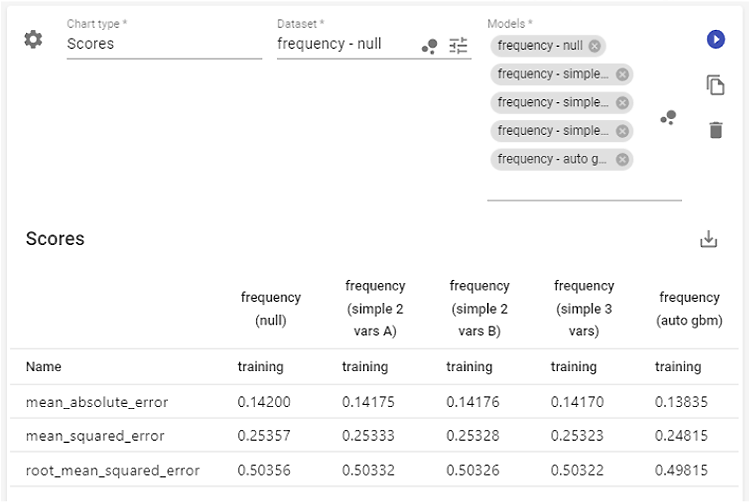Click the dataset filter sliders icon
The height and width of the screenshot is (503, 750).
458,45
